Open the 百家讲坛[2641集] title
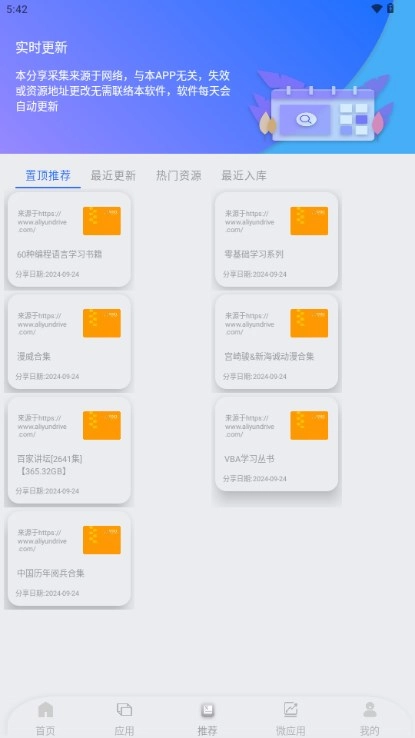415x738 pixels. pos(50,465)
